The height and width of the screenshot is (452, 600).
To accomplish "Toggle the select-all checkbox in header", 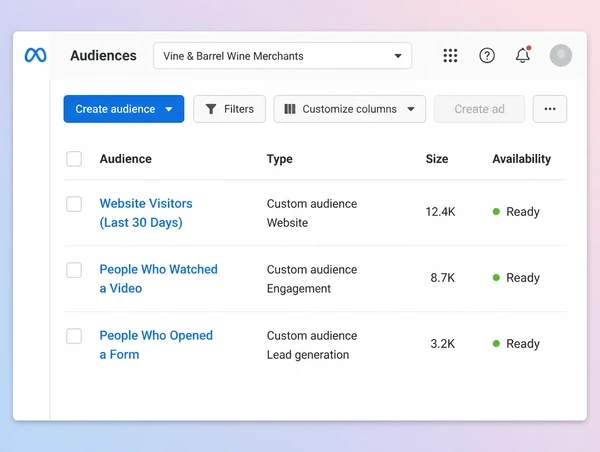I will tap(74, 159).
